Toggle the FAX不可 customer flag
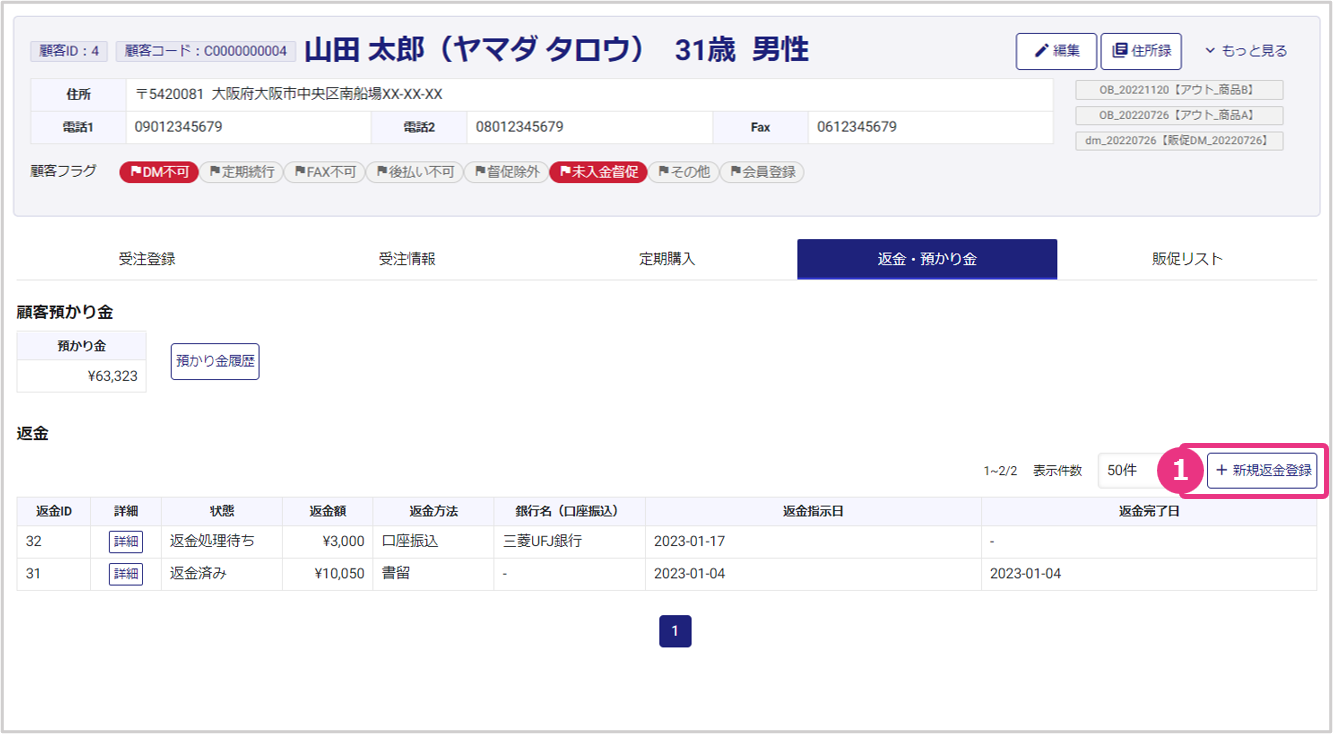Image resolution: width=1333 pixels, height=734 pixels. pyautogui.click(x=324, y=172)
